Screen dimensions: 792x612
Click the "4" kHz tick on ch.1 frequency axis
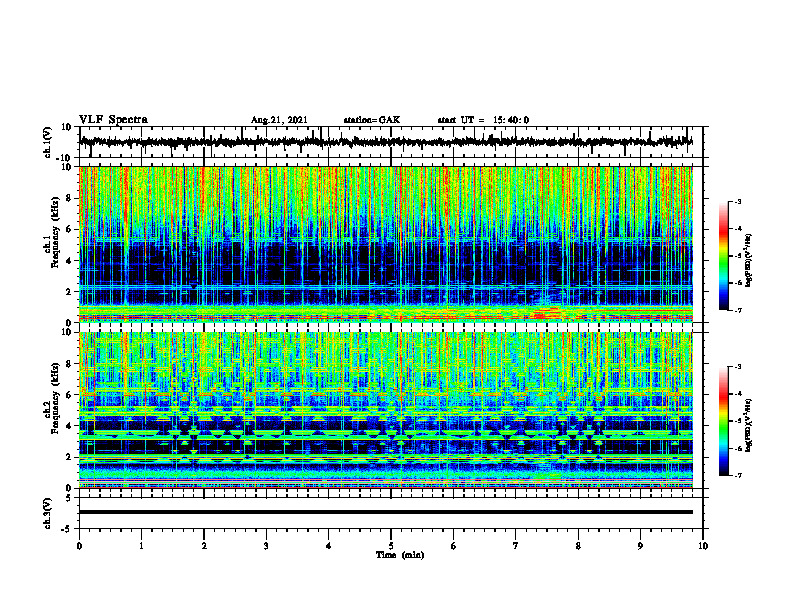(69, 261)
